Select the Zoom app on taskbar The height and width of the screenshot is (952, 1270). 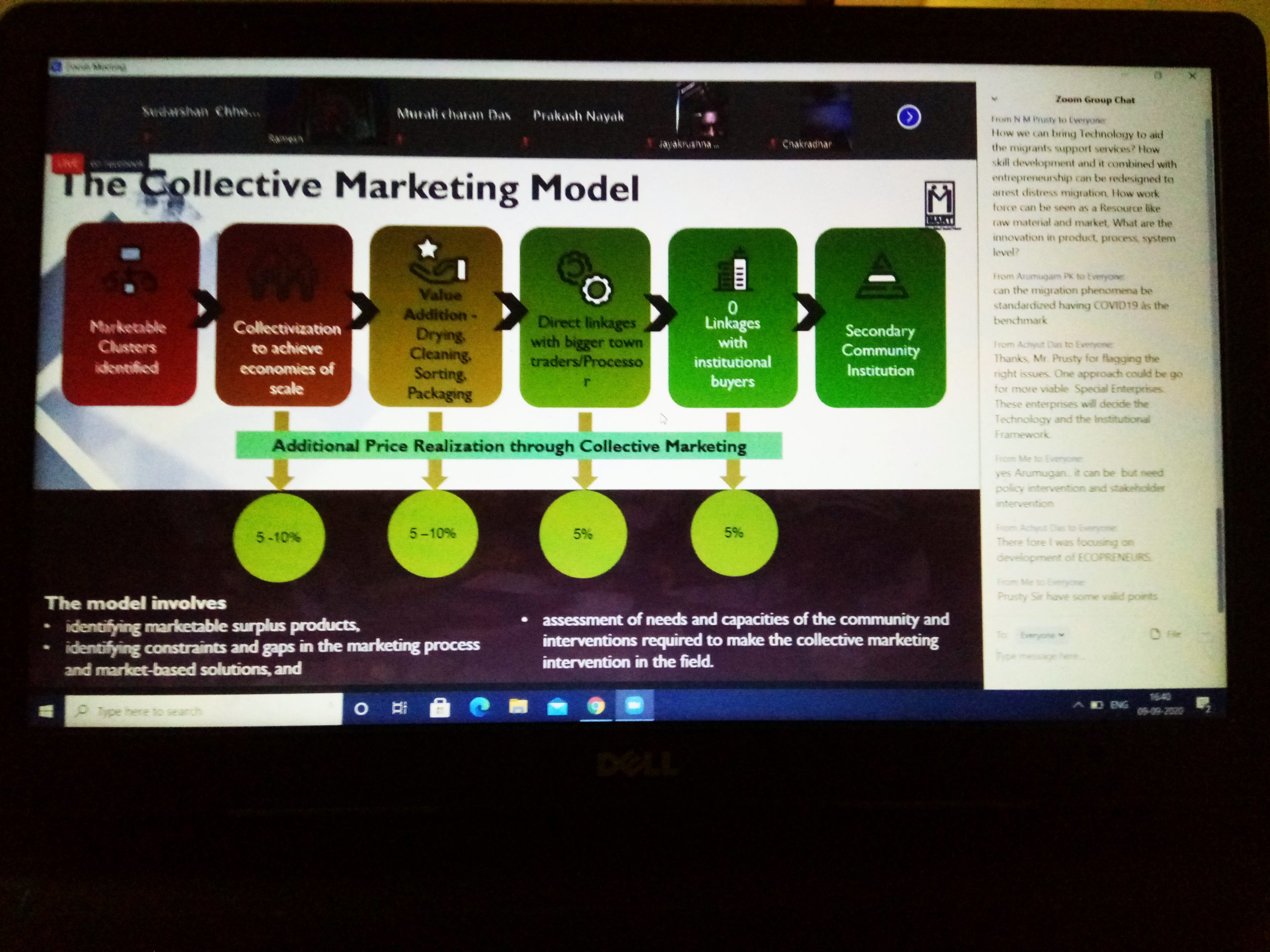pos(635,705)
